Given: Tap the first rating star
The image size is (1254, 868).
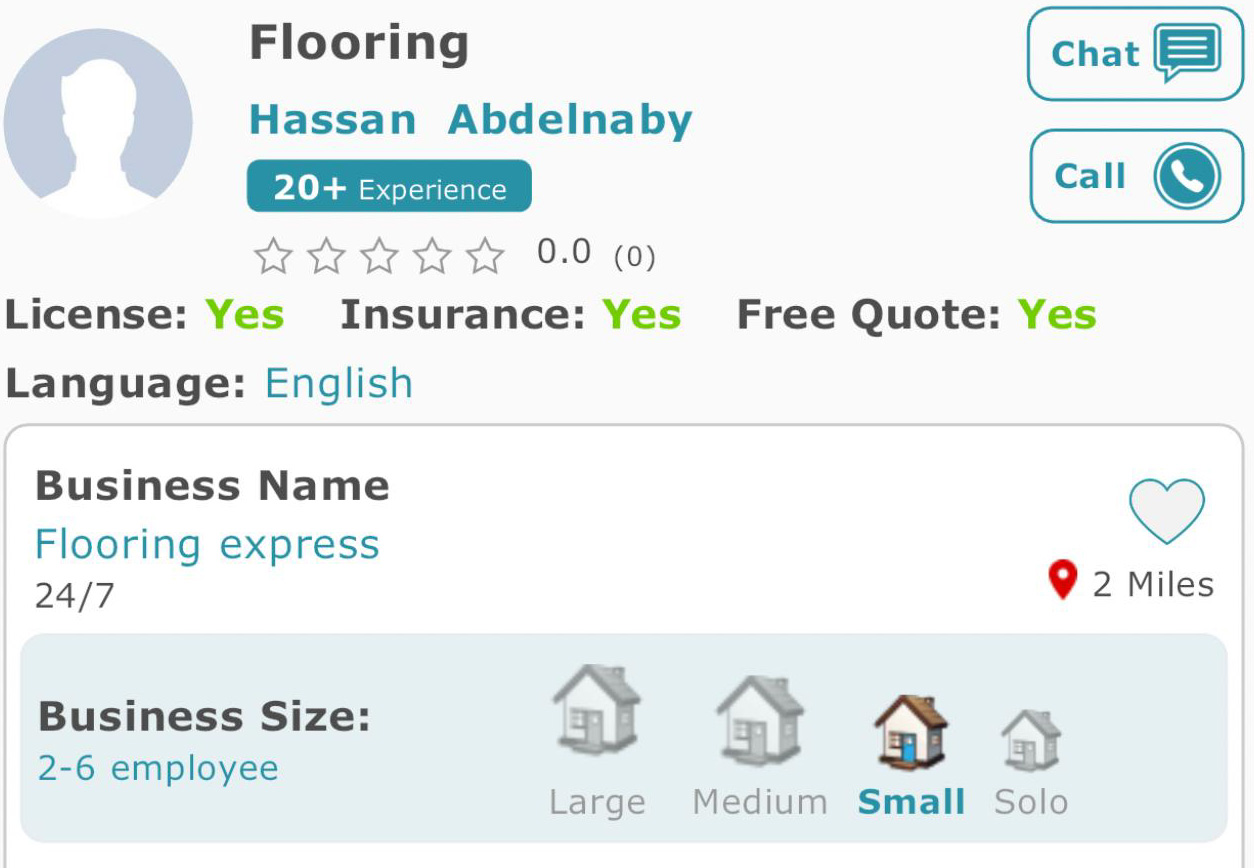Looking at the screenshot, I should click(x=271, y=255).
